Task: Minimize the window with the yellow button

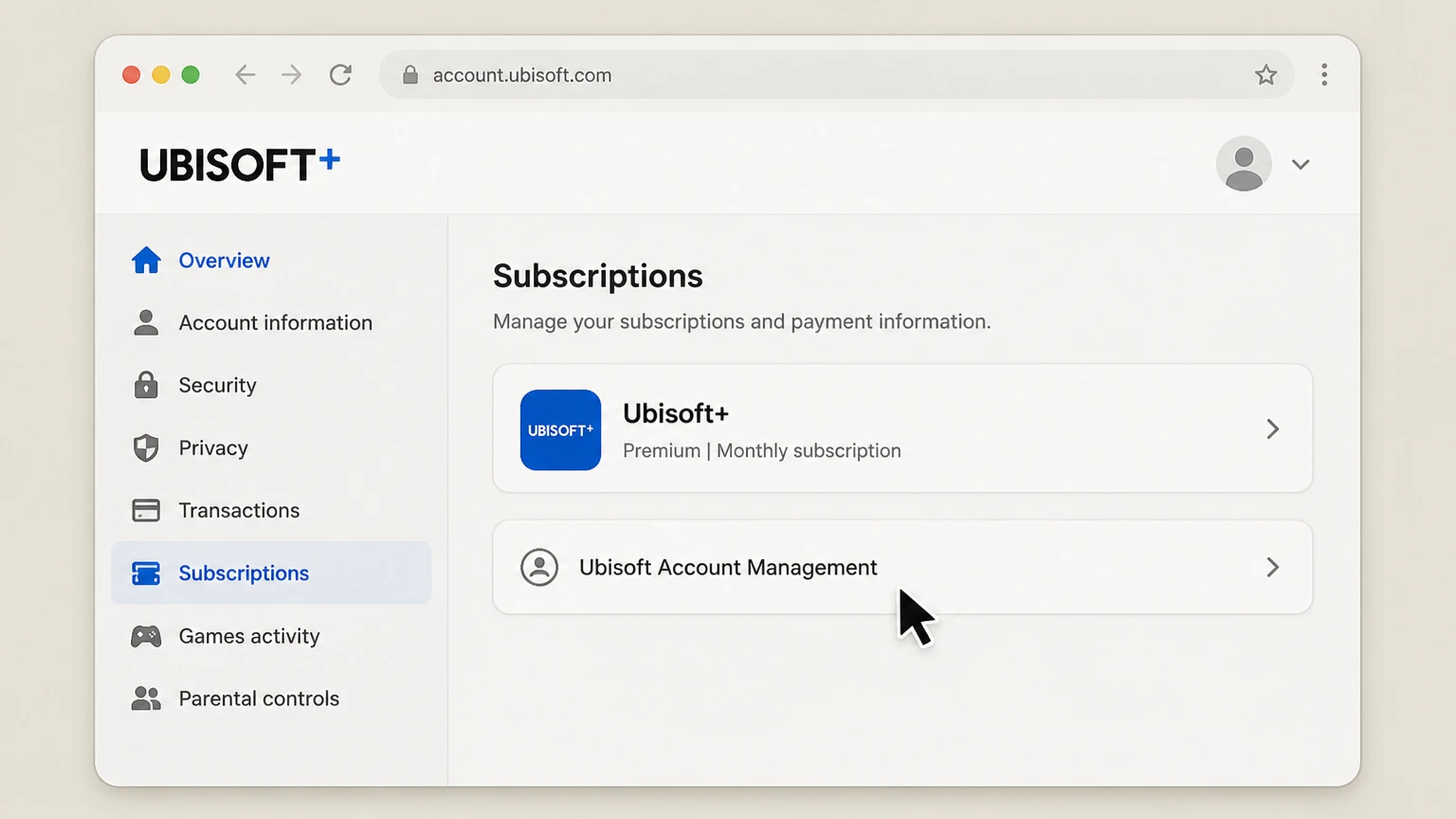Action: pyautogui.click(x=161, y=75)
